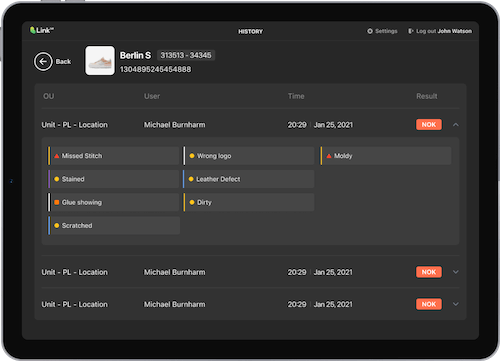Screen dimensions: 500x361
Task: Click Michael Burnharm in the third row
Action: pos(175,304)
